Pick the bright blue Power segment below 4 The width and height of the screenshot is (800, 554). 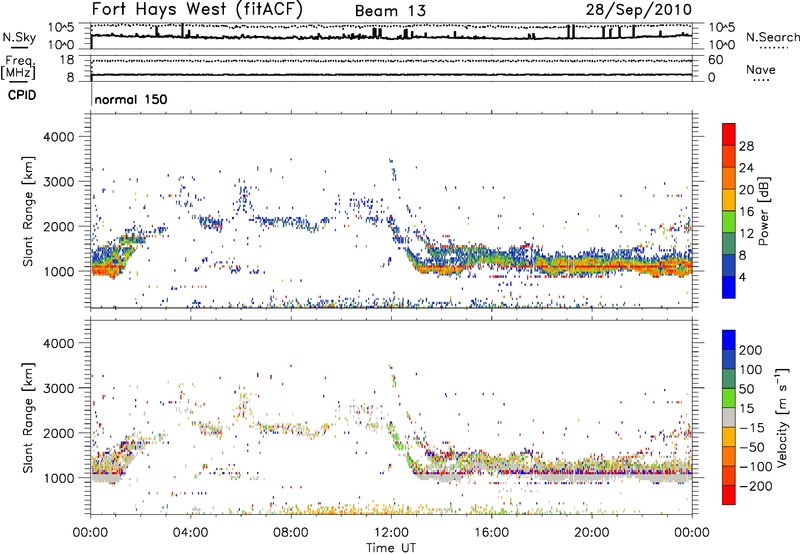point(729,287)
